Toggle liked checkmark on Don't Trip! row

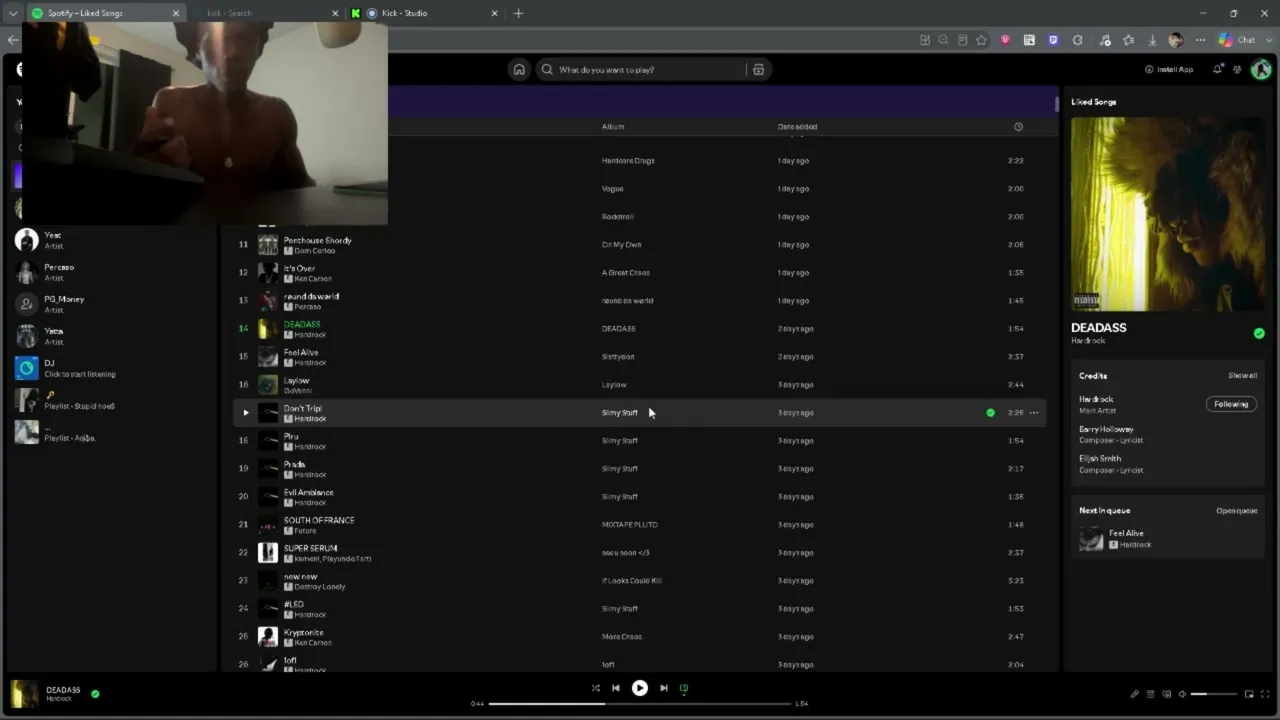pyautogui.click(x=990, y=412)
